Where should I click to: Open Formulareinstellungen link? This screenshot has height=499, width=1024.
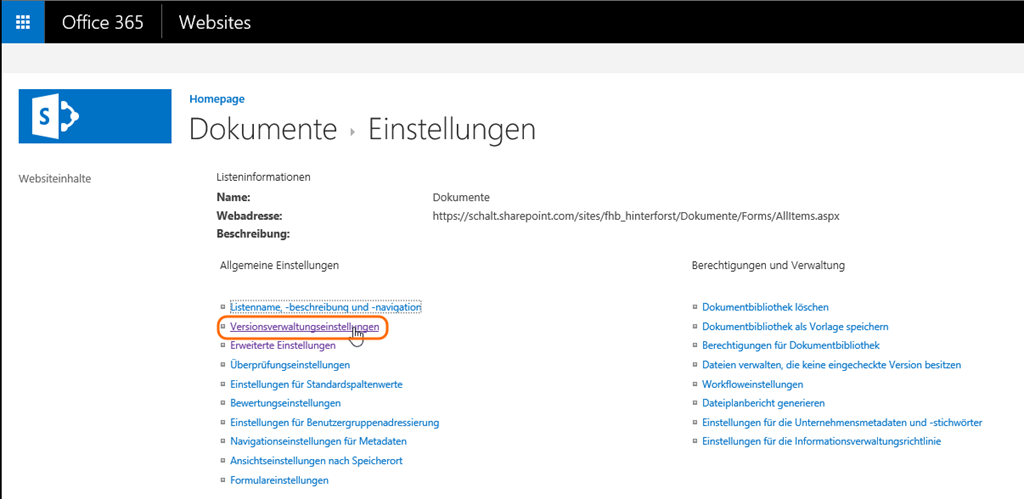[x=279, y=480]
